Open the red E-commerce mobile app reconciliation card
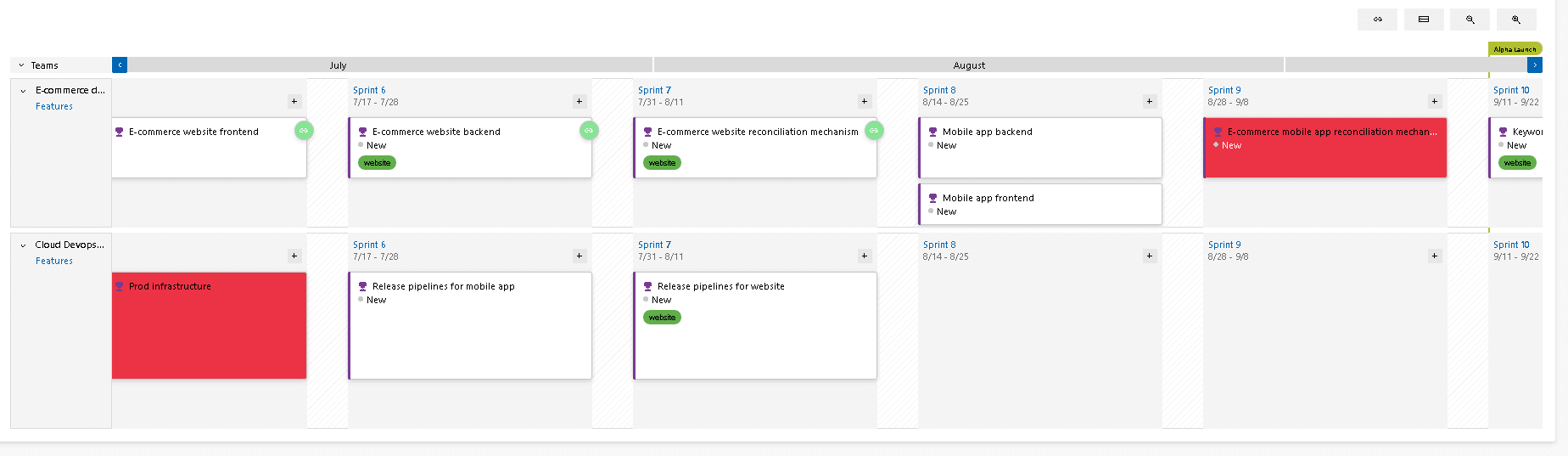The width and height of the screenshot is (1568, 456). (1324, 148)
